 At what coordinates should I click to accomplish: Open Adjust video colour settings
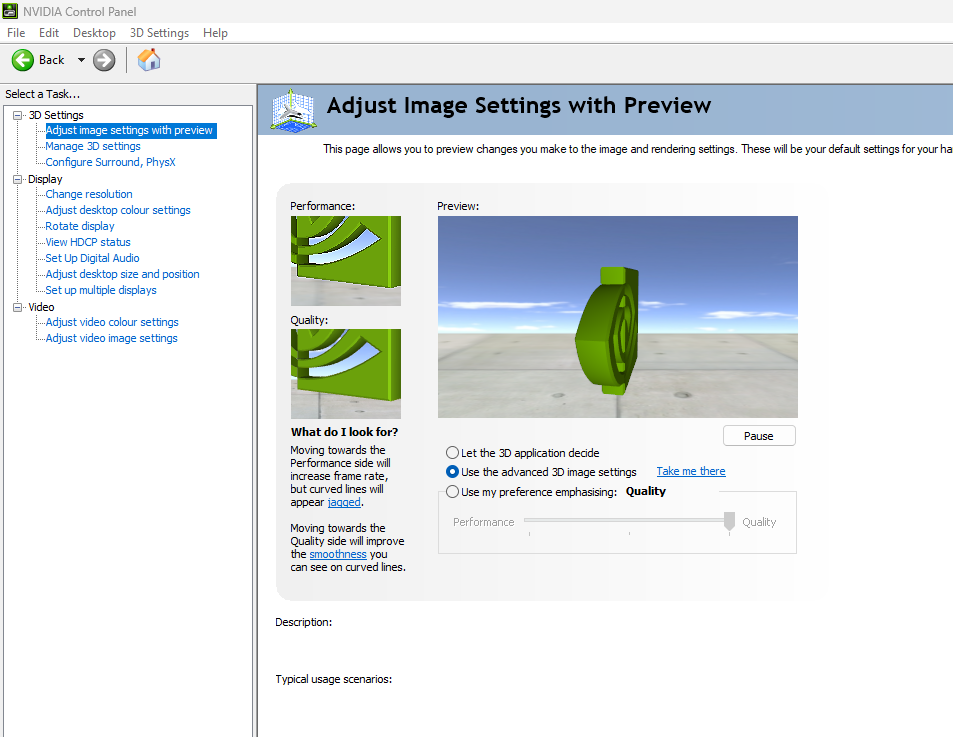pyautogui.click(x=112, y=322)
